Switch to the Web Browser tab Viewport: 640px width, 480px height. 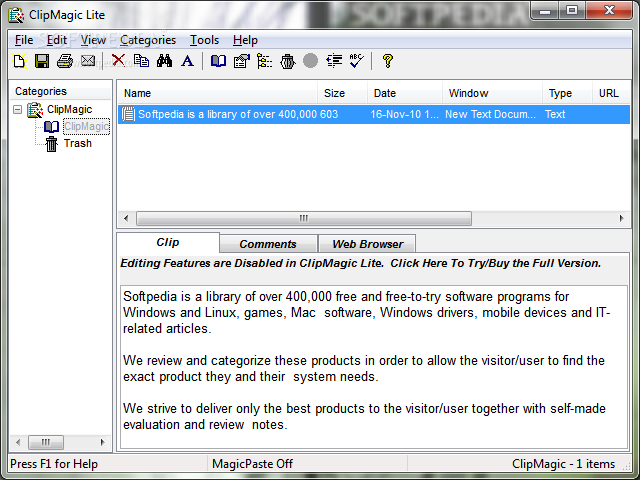(x=367, y=244)
